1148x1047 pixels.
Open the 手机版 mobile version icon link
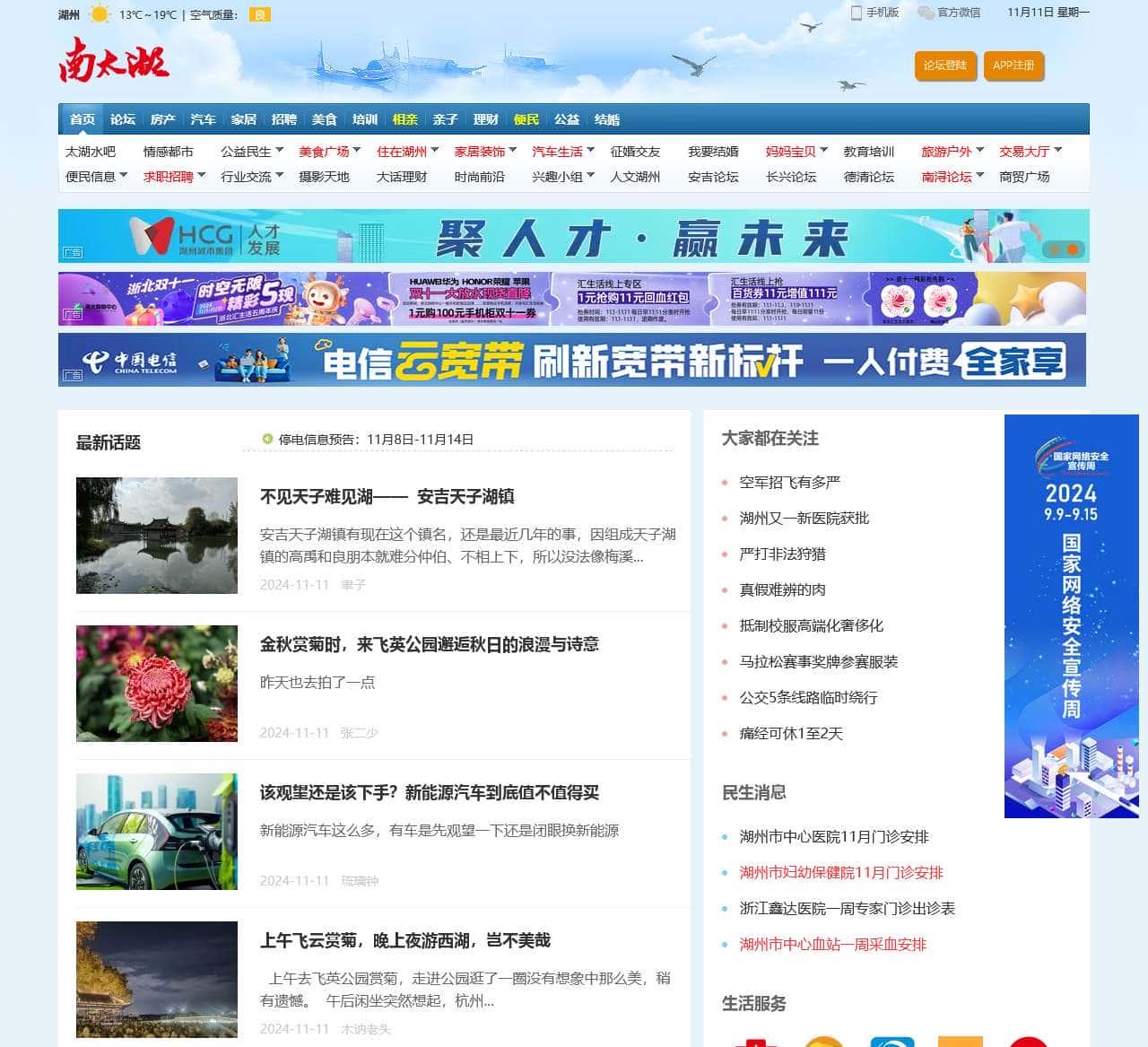click(x=856, y=13)
